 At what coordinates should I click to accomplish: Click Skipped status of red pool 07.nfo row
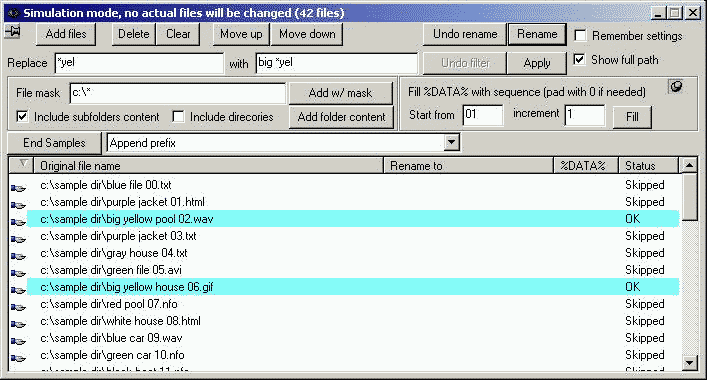coord(645,304)
